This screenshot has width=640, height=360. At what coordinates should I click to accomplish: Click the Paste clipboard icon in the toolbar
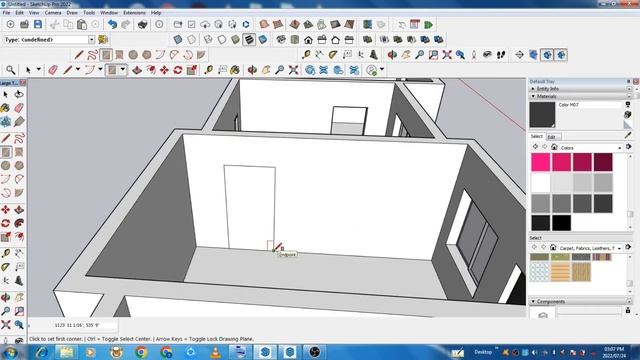click(82, 24)
